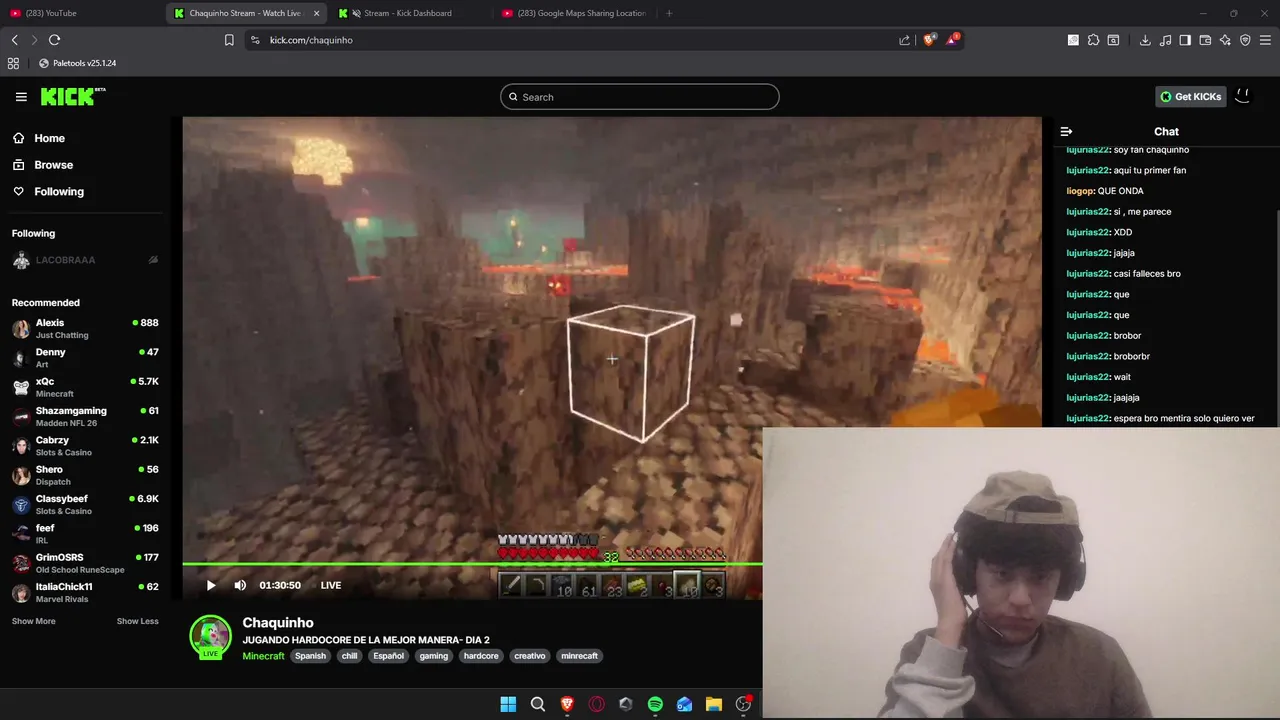1280x720 pixels.
Task: Open recommended channel Classybeef
Action: click(85, 504)
